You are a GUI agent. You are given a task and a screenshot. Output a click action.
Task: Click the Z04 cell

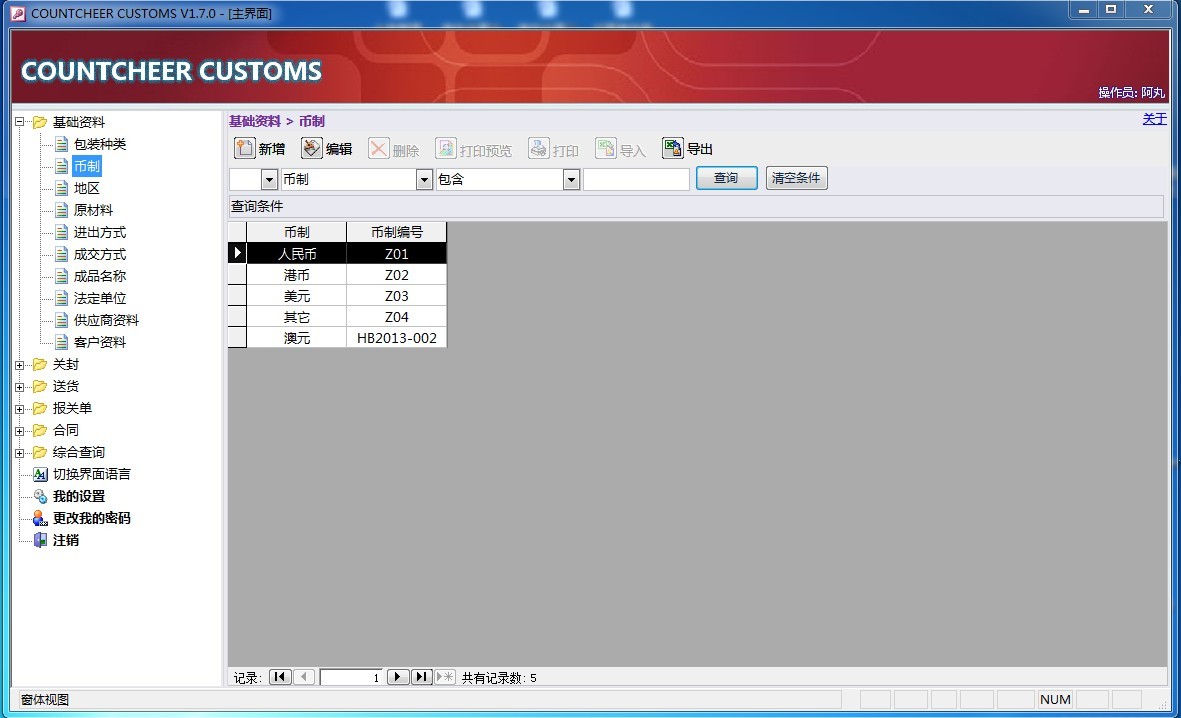[397, 317]
